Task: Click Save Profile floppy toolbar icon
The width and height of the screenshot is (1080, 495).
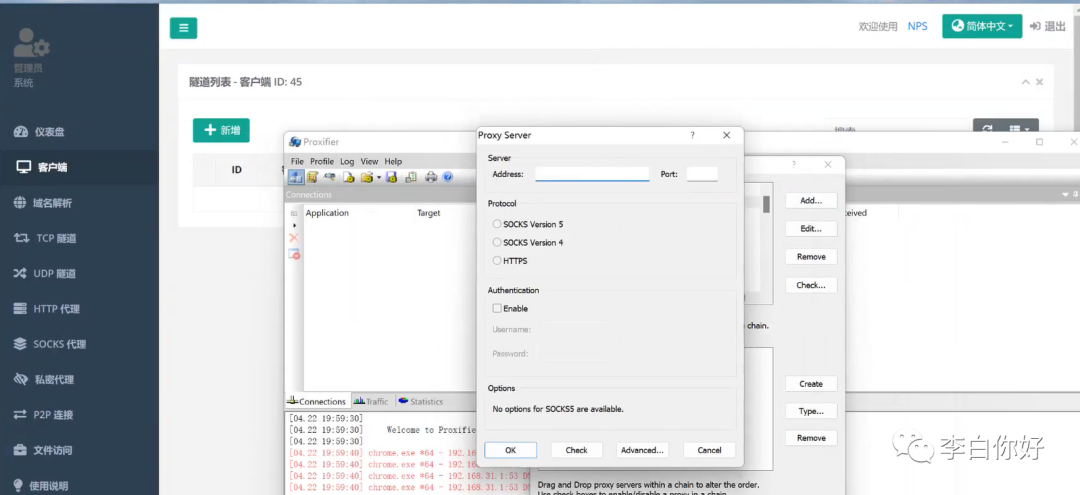Action: pyautogui.click(x=391, y=177)
